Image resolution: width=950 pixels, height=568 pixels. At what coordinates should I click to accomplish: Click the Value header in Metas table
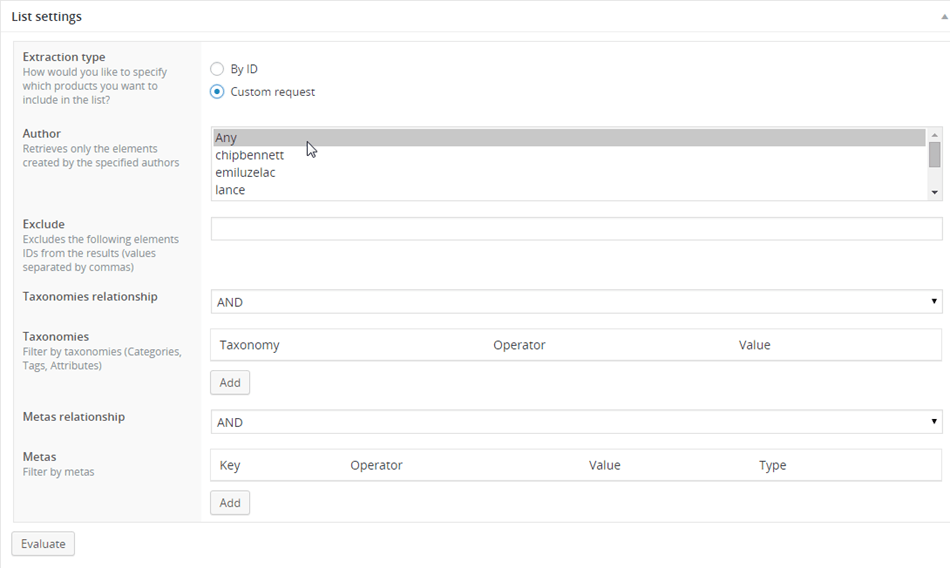tap(605, 465)
